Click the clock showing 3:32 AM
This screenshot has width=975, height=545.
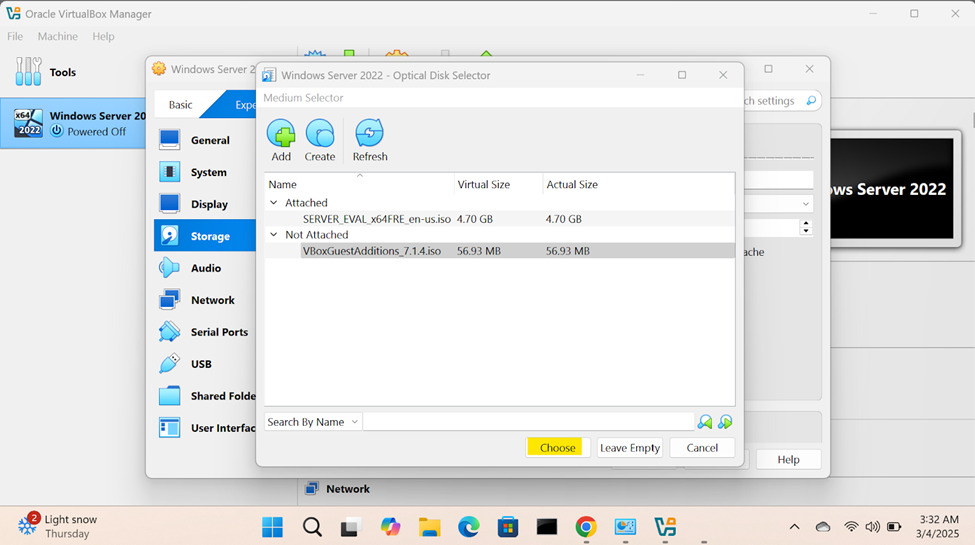[x=938, y=526]
